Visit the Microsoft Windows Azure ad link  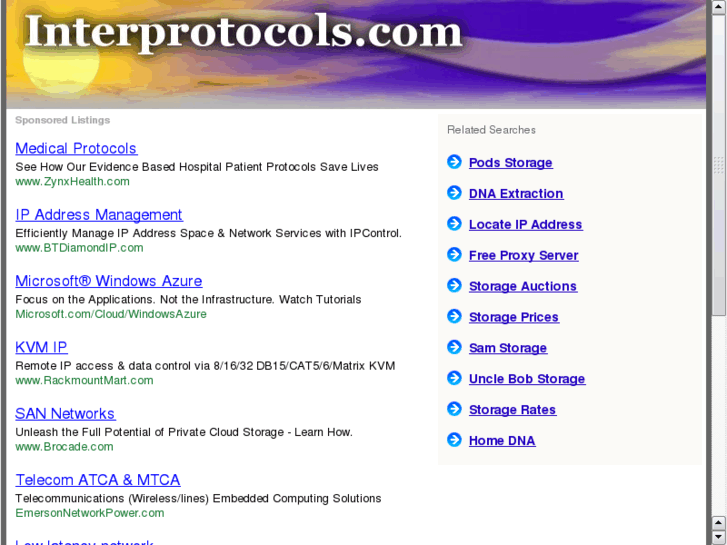click(108, 281)
